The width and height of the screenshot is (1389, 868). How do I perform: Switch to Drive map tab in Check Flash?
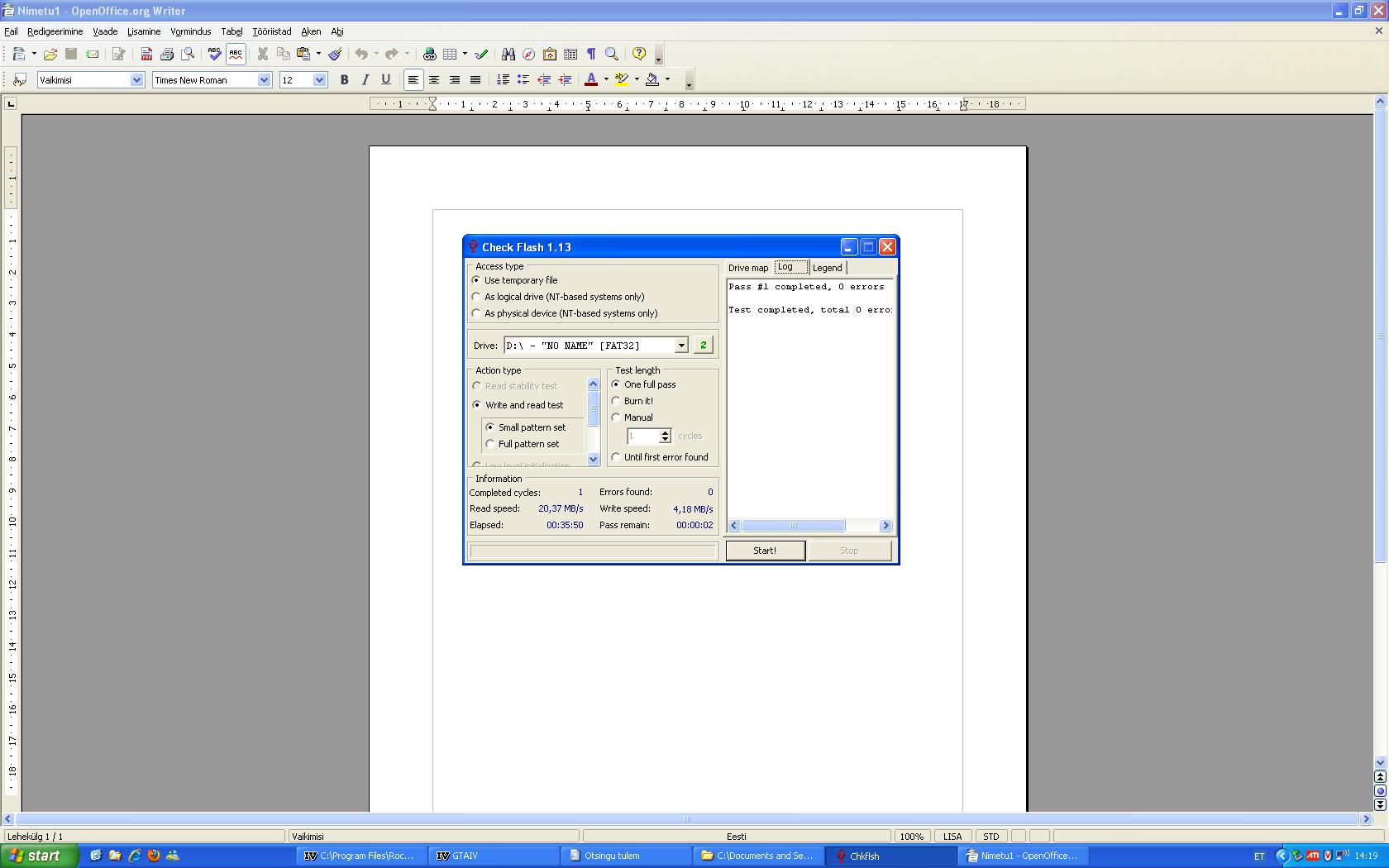[748, 268]
